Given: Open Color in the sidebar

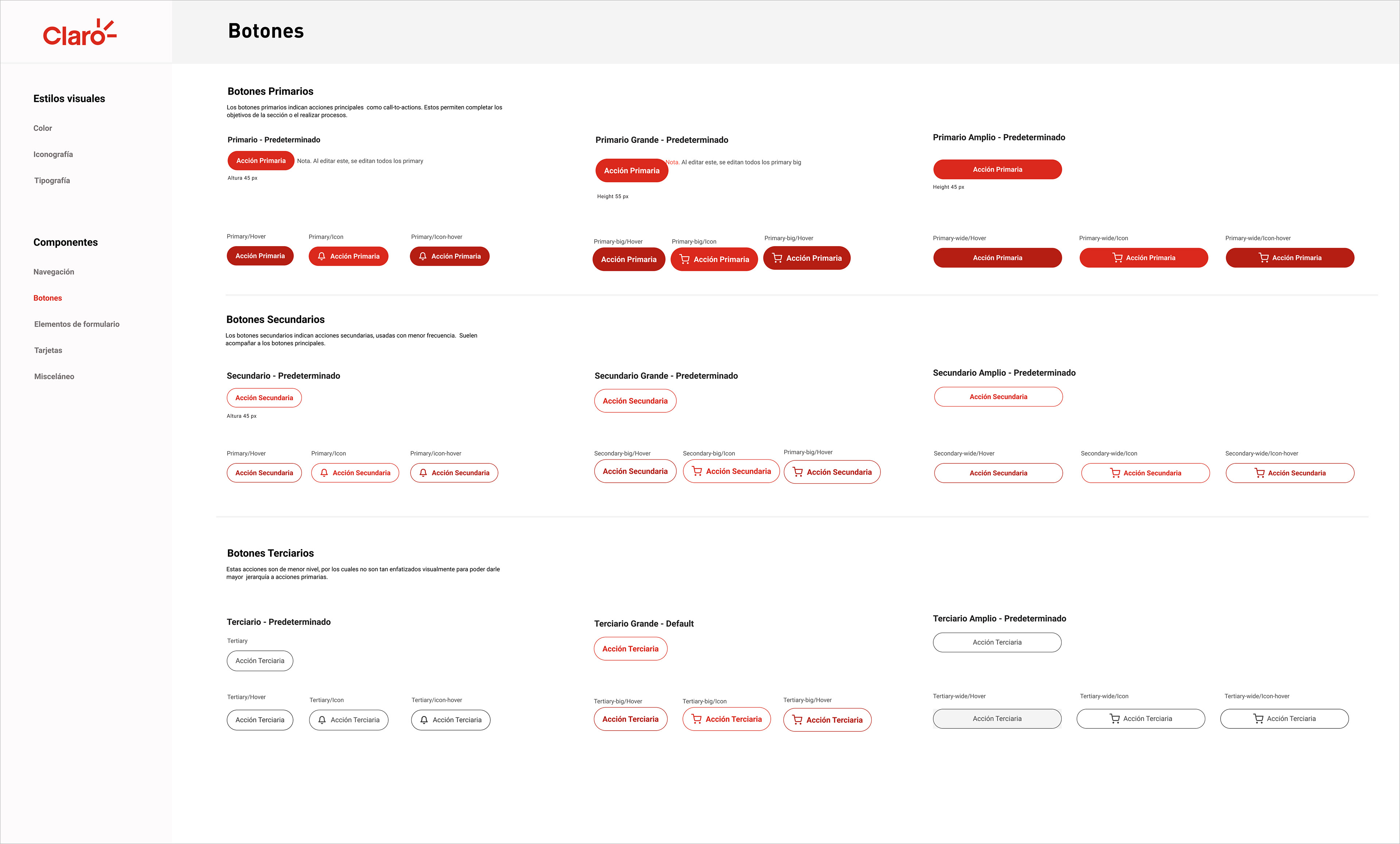Looking at the screenshot, I should point(43,128).
